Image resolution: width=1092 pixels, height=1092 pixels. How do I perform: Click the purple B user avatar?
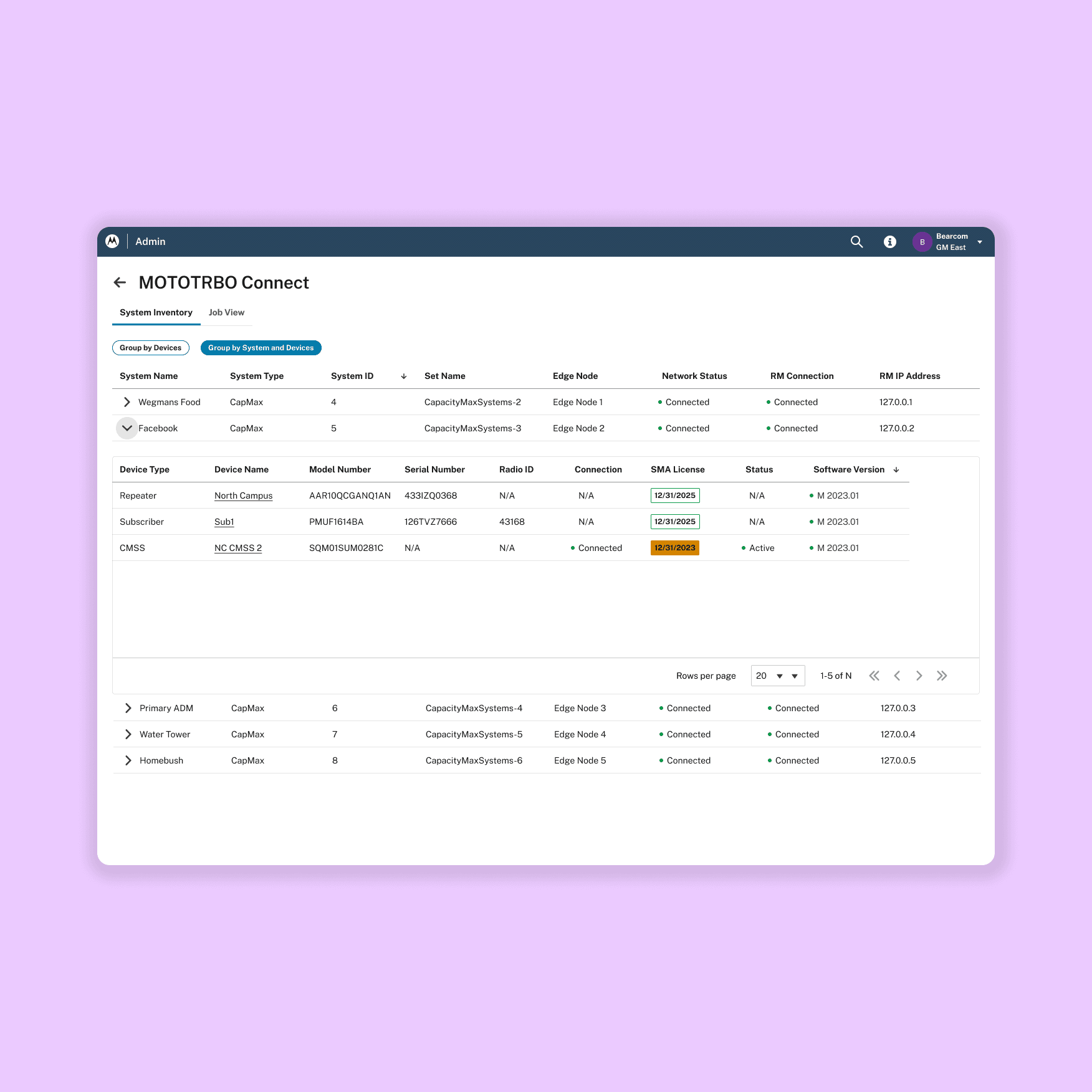922,242
